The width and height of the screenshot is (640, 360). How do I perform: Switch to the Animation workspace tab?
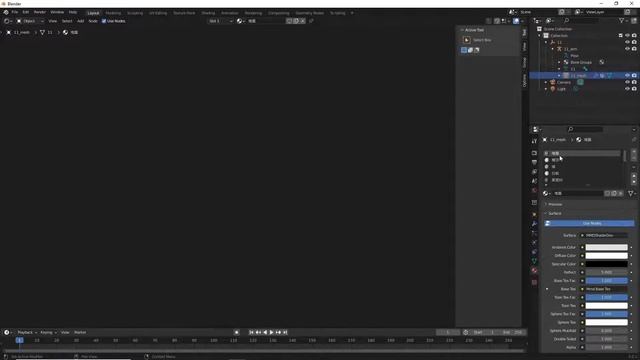[x=230, y=13]
